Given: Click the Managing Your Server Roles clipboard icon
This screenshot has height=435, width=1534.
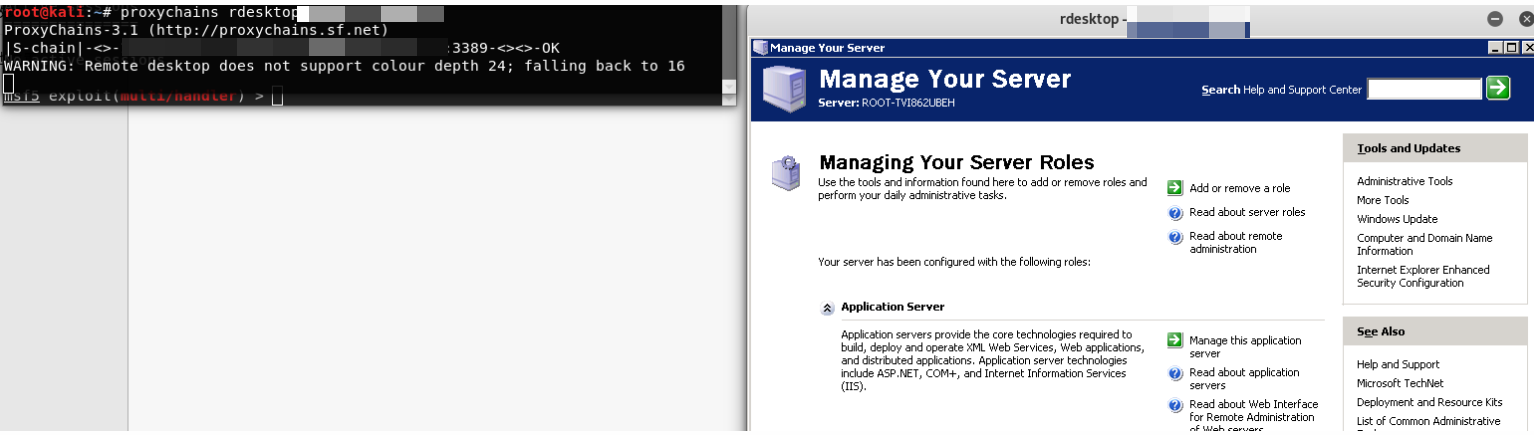Looking at the screenshot, I should tap(785, 173).
